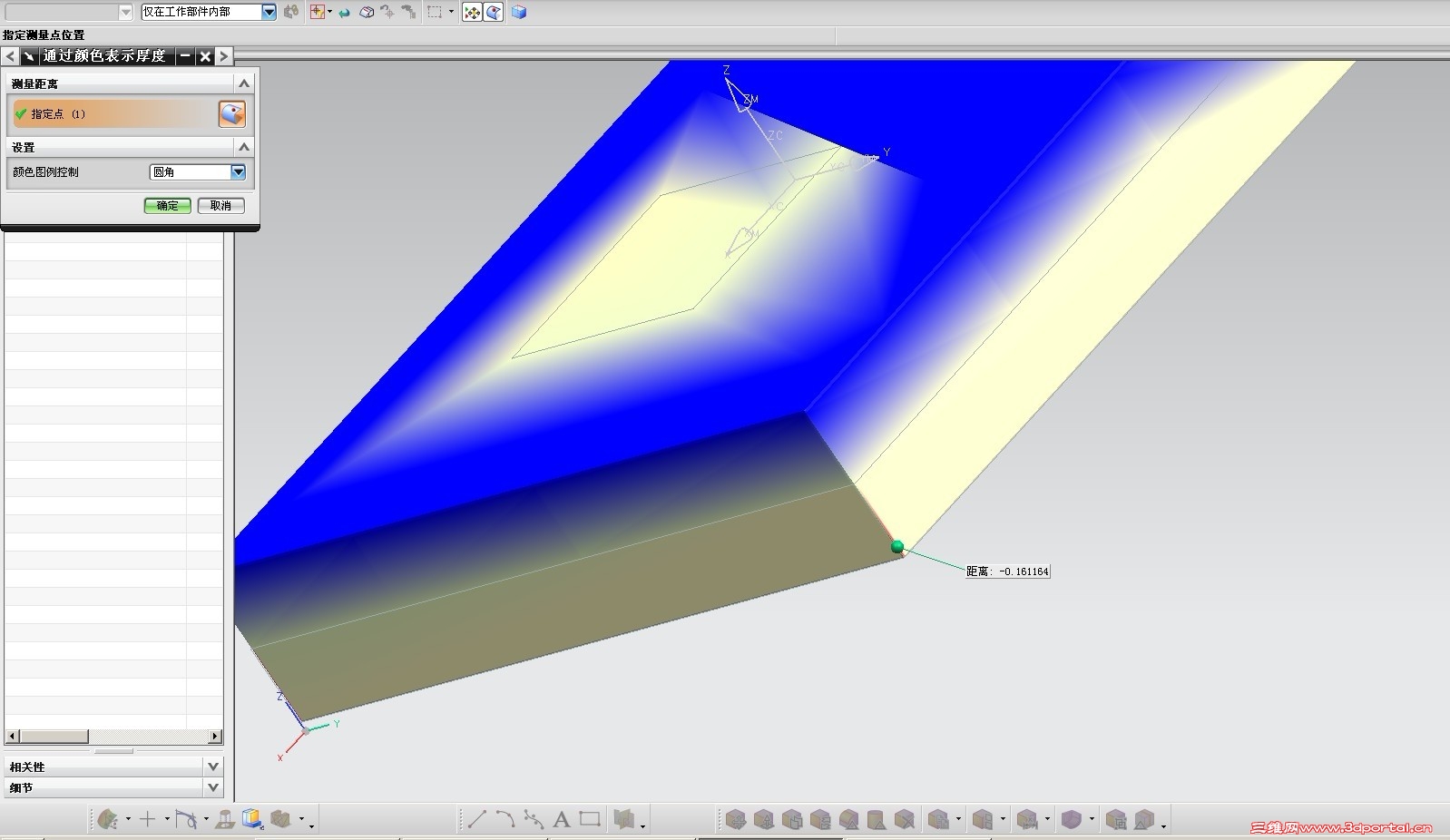Click the grayed binoculars-like icon in top toolbar
Image resolution: width=1450 pixels, height=840 pixels.
click(290, 12)
